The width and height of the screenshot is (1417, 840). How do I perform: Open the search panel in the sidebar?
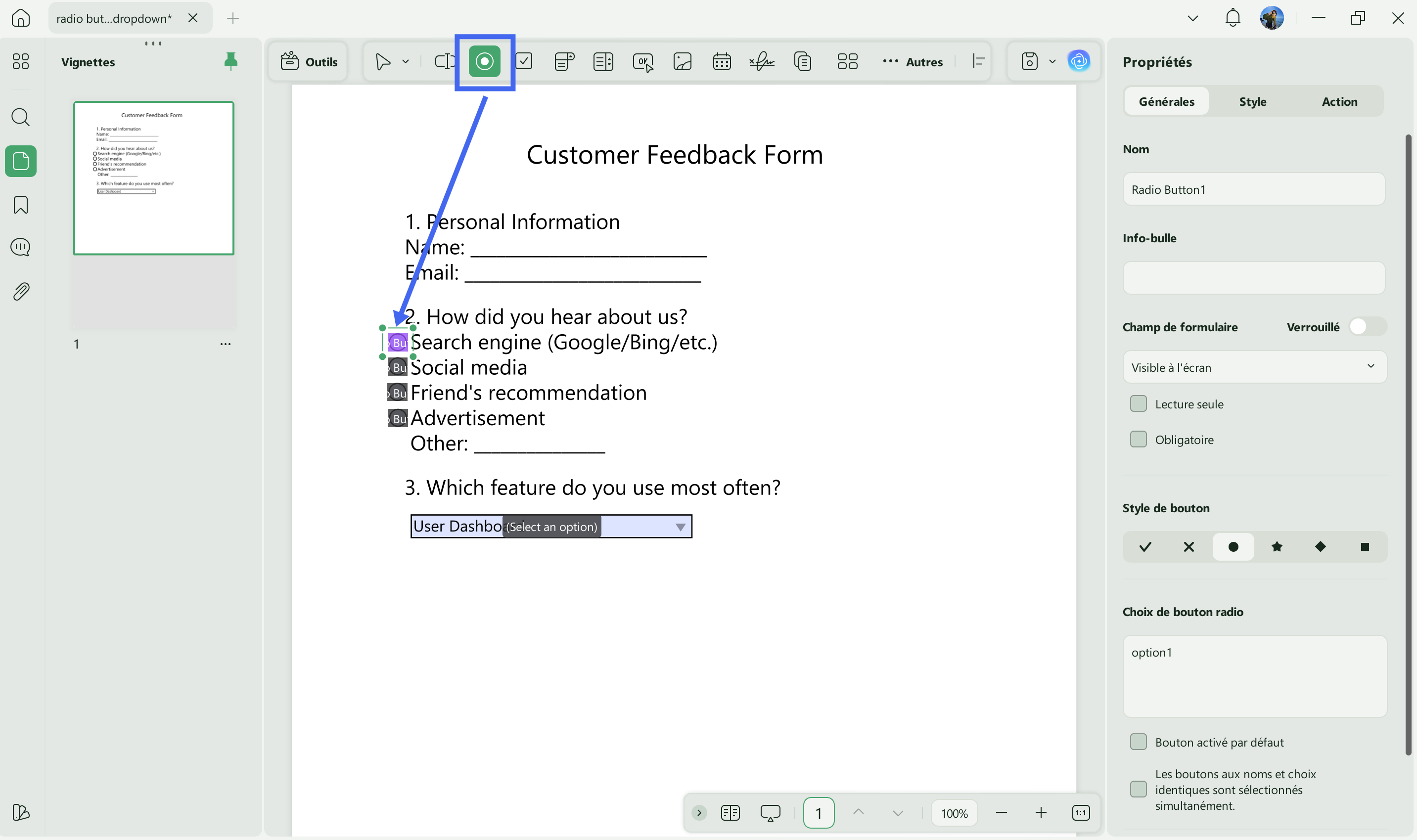click(21, 117)
